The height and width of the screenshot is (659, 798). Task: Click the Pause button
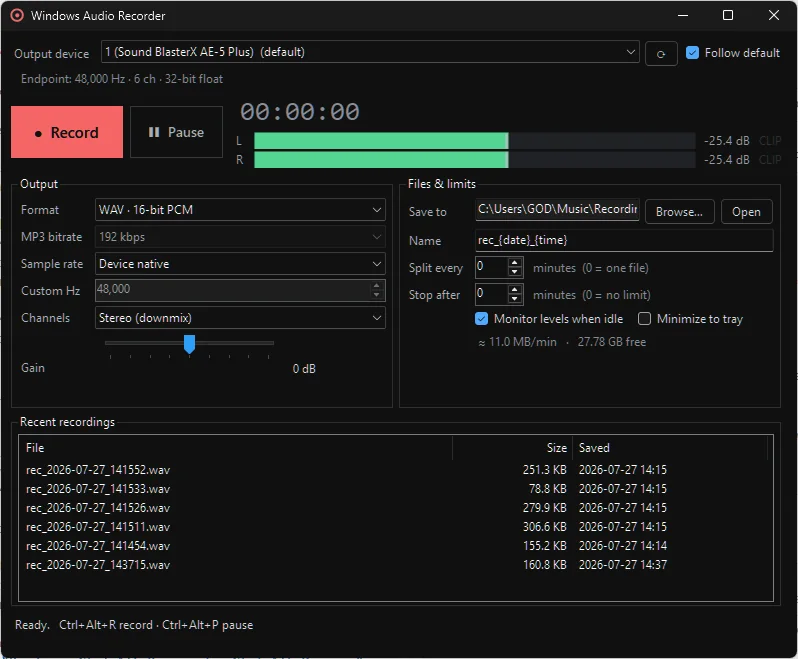tap(176, 132)
